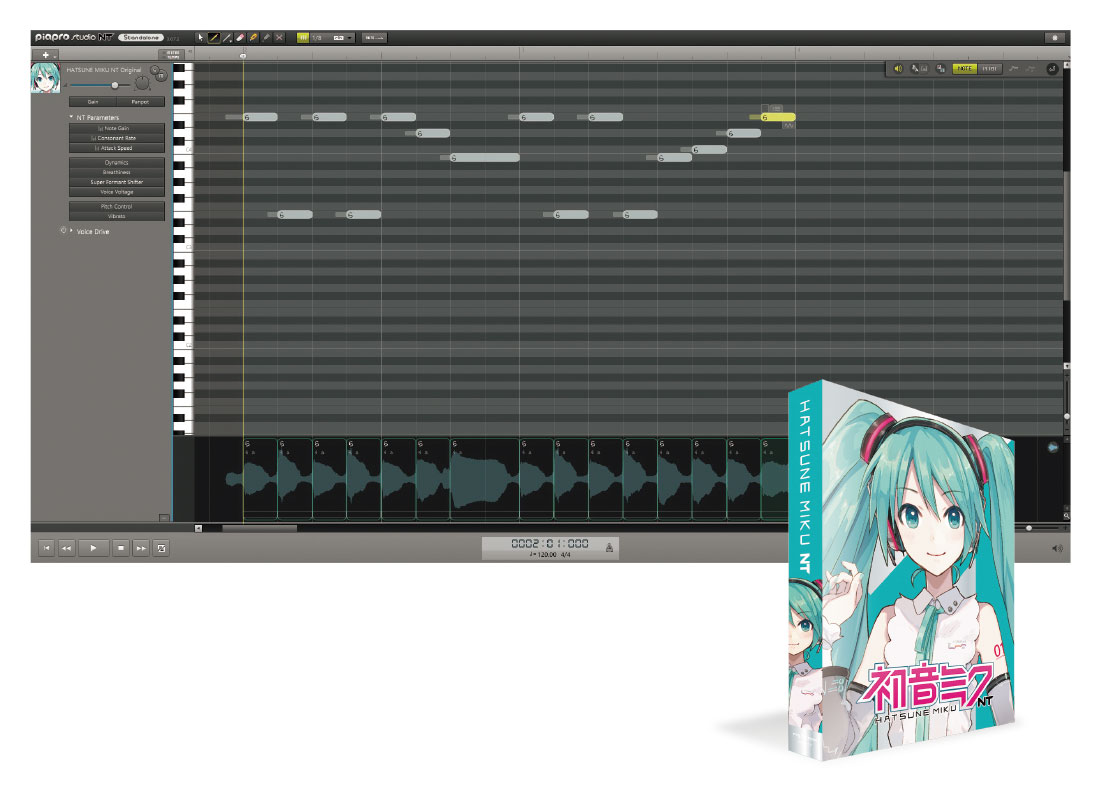Collapse the left panel with minus button

(164, 518)
